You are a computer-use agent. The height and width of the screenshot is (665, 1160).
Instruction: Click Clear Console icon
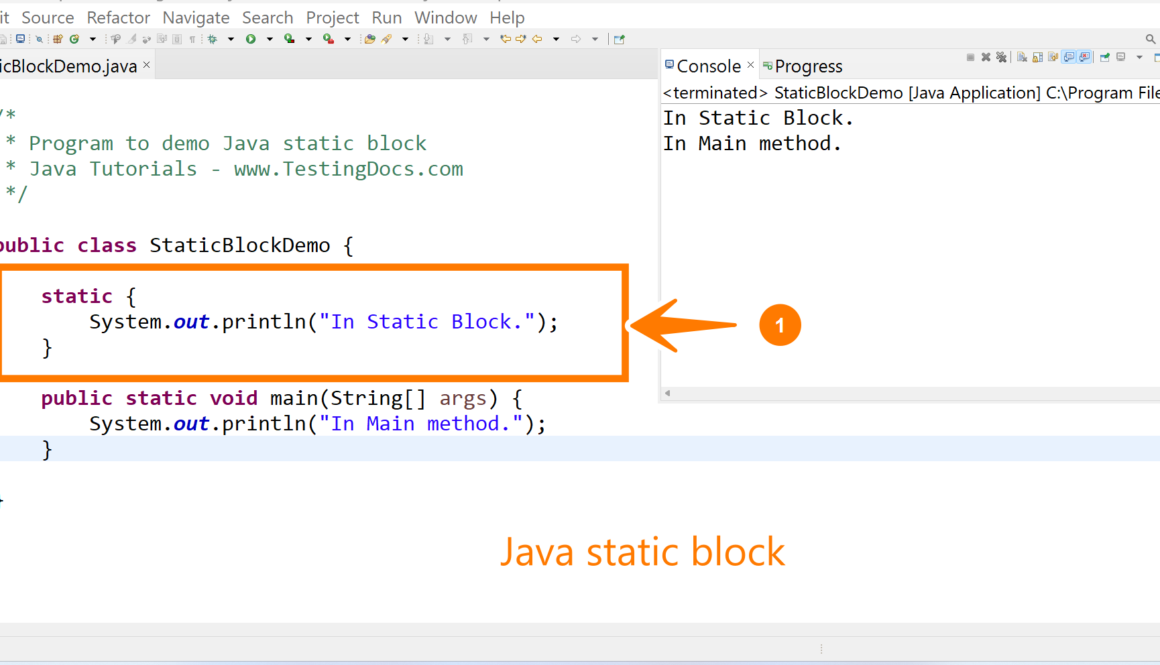pyautogui.click(x=1022, y=58)
